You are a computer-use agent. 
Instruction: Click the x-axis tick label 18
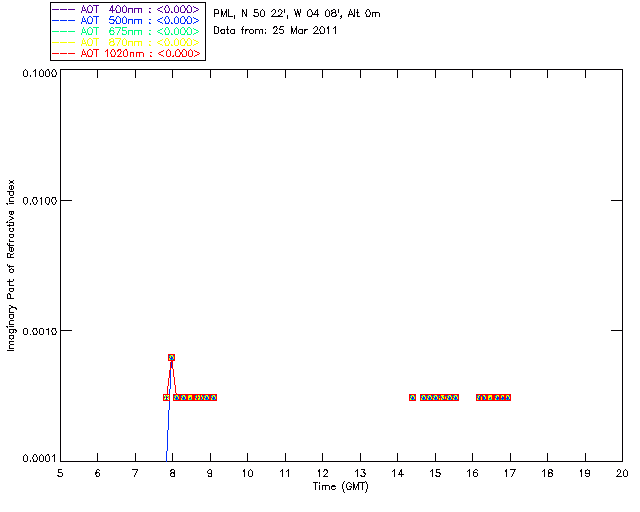coord(547,473)
